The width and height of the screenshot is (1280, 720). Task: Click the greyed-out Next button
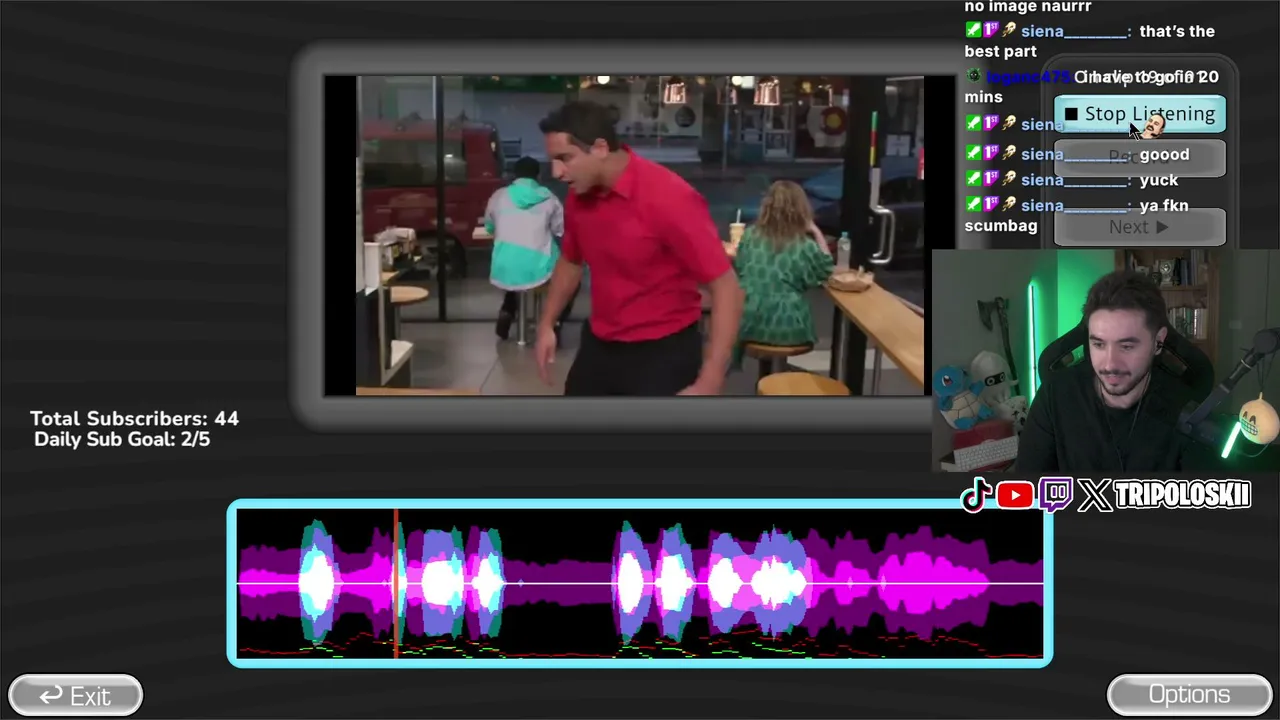point(1140,227)
